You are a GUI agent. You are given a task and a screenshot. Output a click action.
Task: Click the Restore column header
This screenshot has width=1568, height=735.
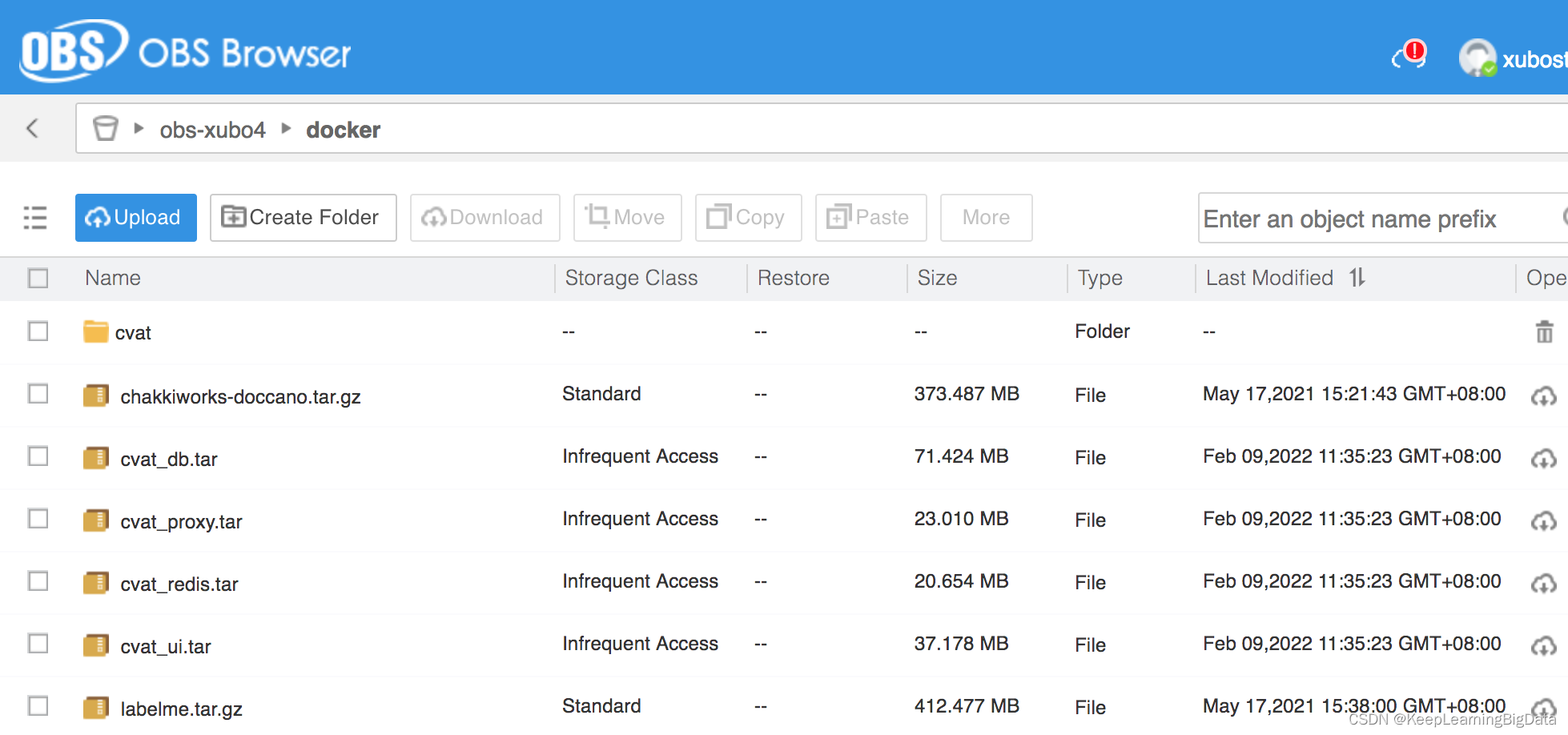tap(793, 278)
